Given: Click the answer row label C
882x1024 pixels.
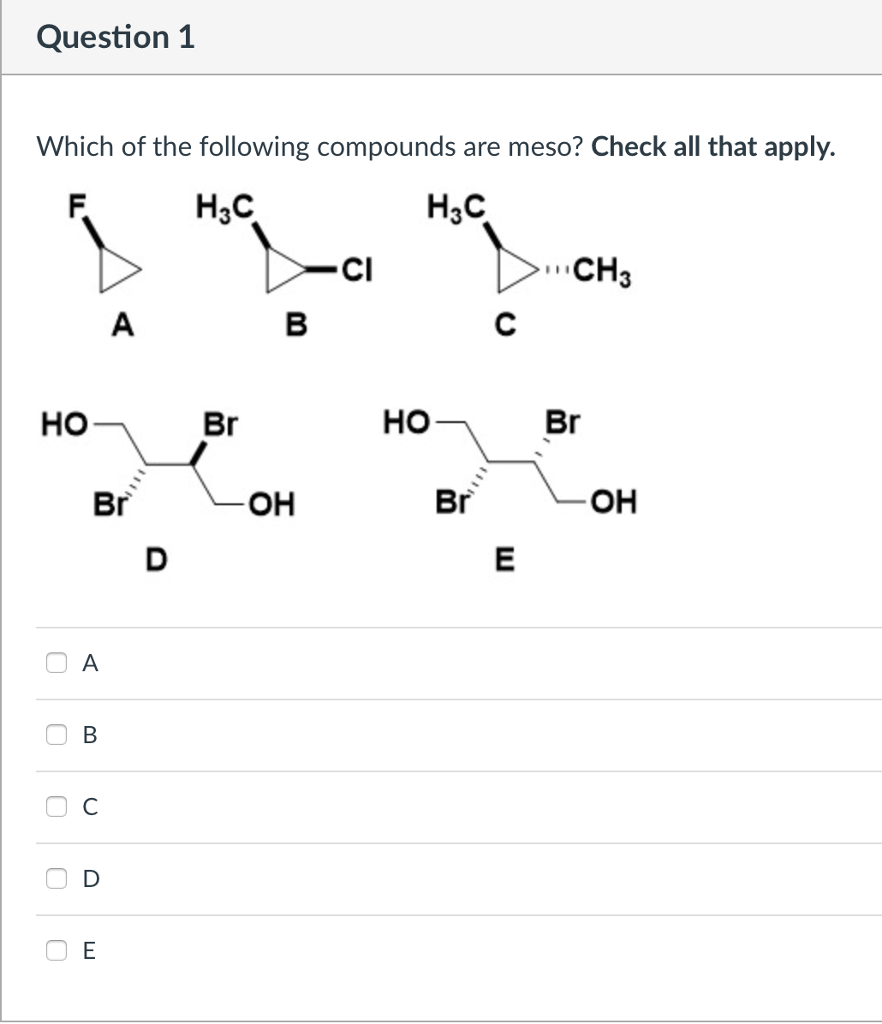Looking at the screenshot, I should coord(88,807).
